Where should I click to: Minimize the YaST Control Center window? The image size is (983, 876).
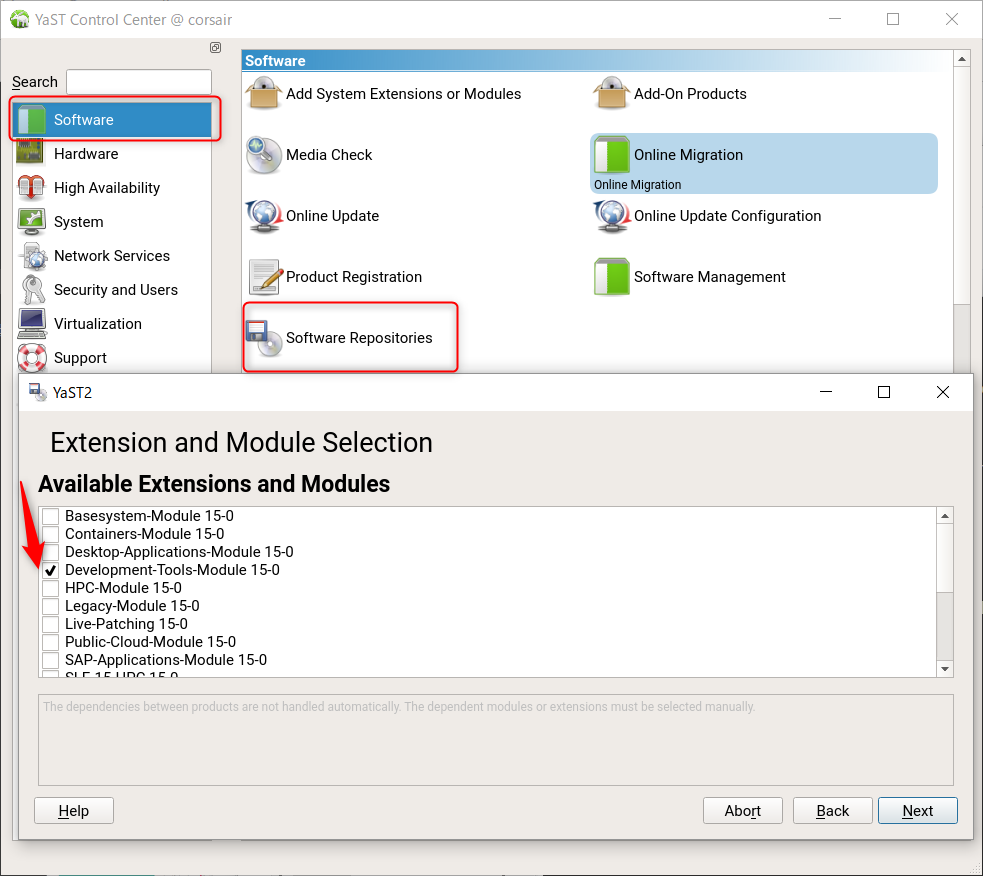[x=834, y=19]
